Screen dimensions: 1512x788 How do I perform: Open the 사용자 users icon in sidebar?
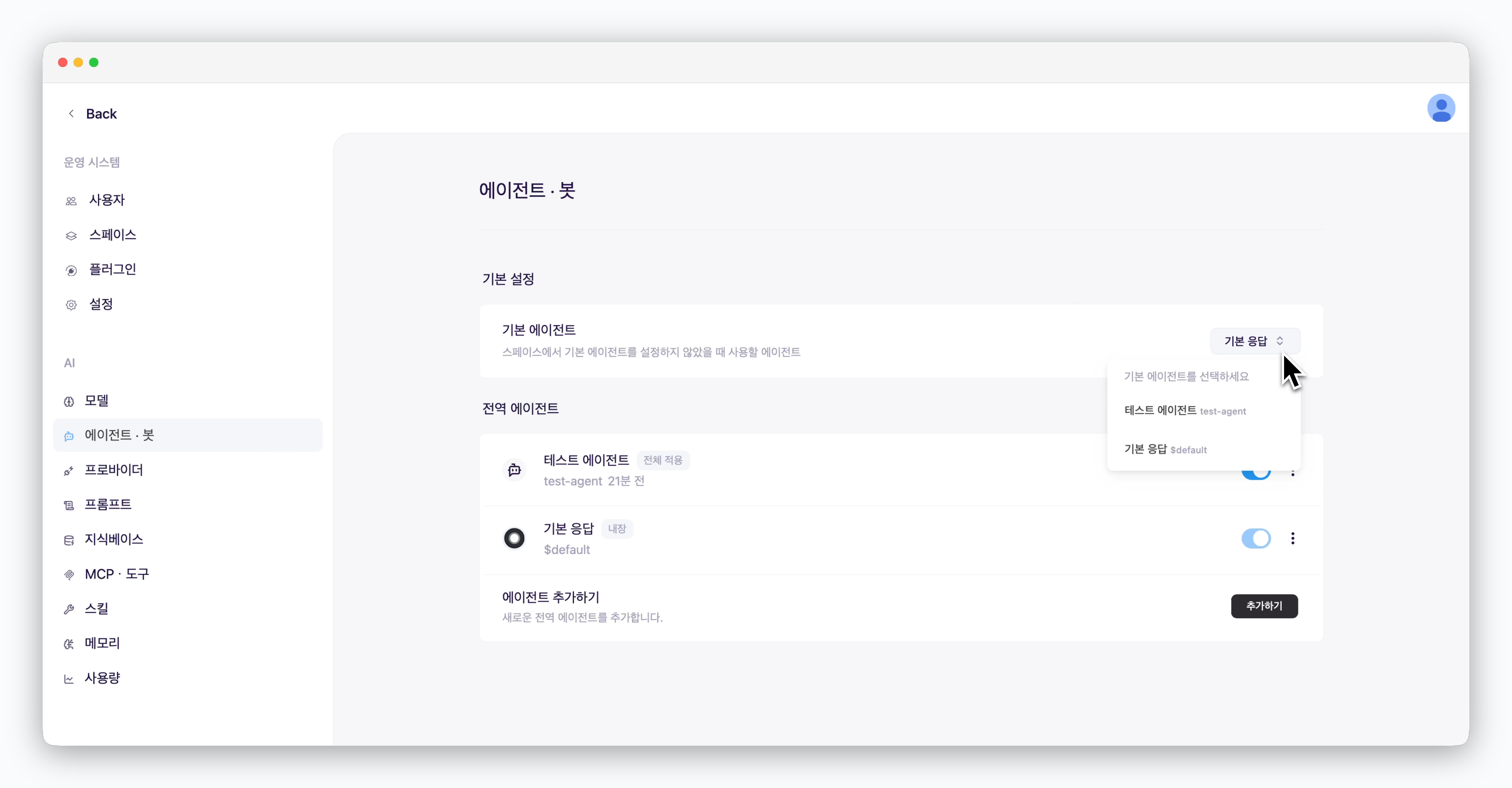(71, 201)
